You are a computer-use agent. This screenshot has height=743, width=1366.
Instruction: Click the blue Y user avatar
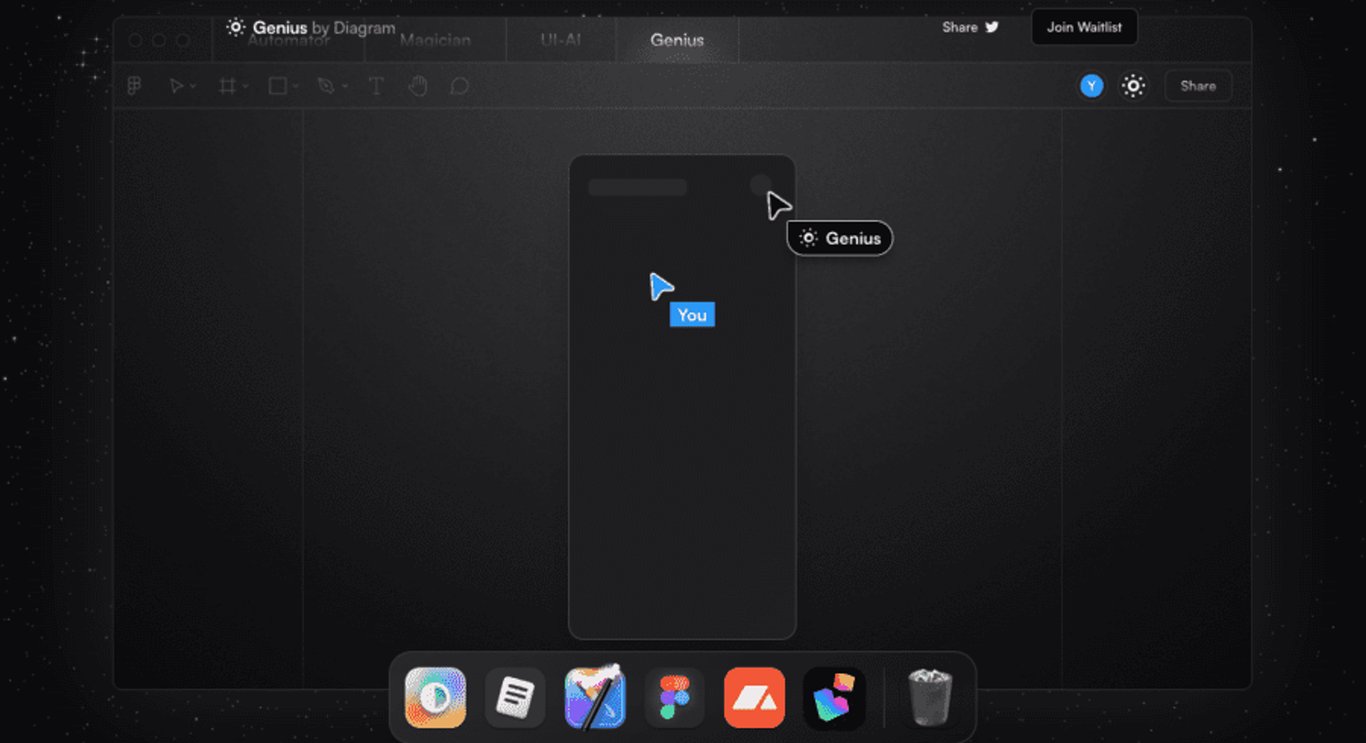tap(1092, 86)
